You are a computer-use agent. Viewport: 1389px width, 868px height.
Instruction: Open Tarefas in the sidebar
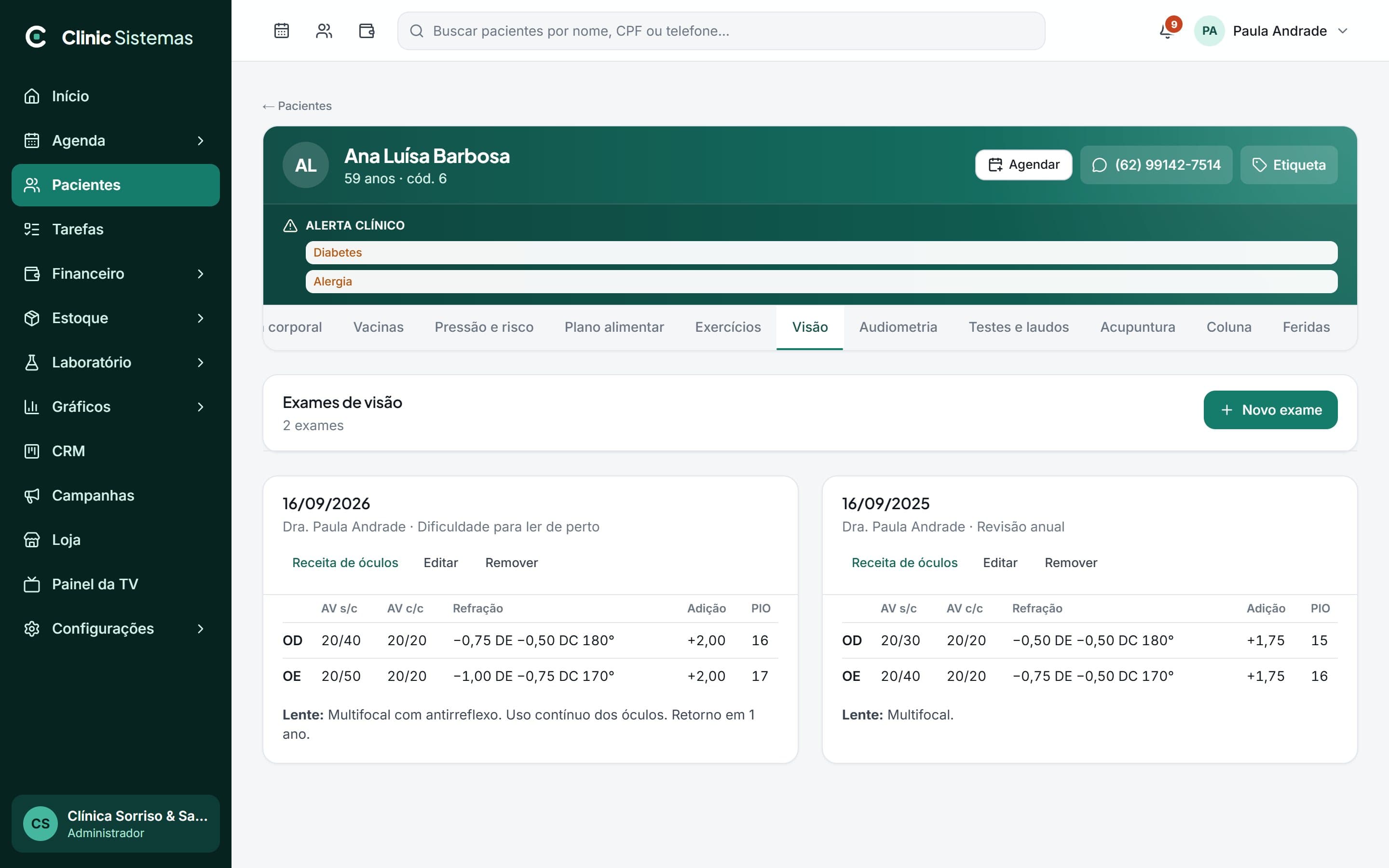[115, 229]
